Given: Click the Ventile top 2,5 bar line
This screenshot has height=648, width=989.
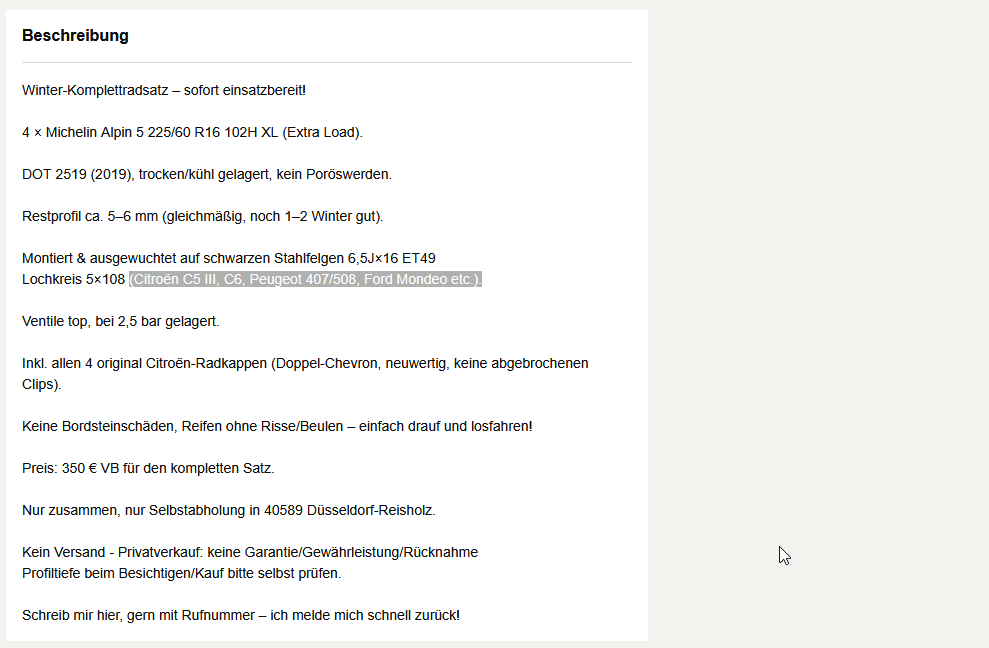Looking at the screenshot, I should click(x=120, y=321).
